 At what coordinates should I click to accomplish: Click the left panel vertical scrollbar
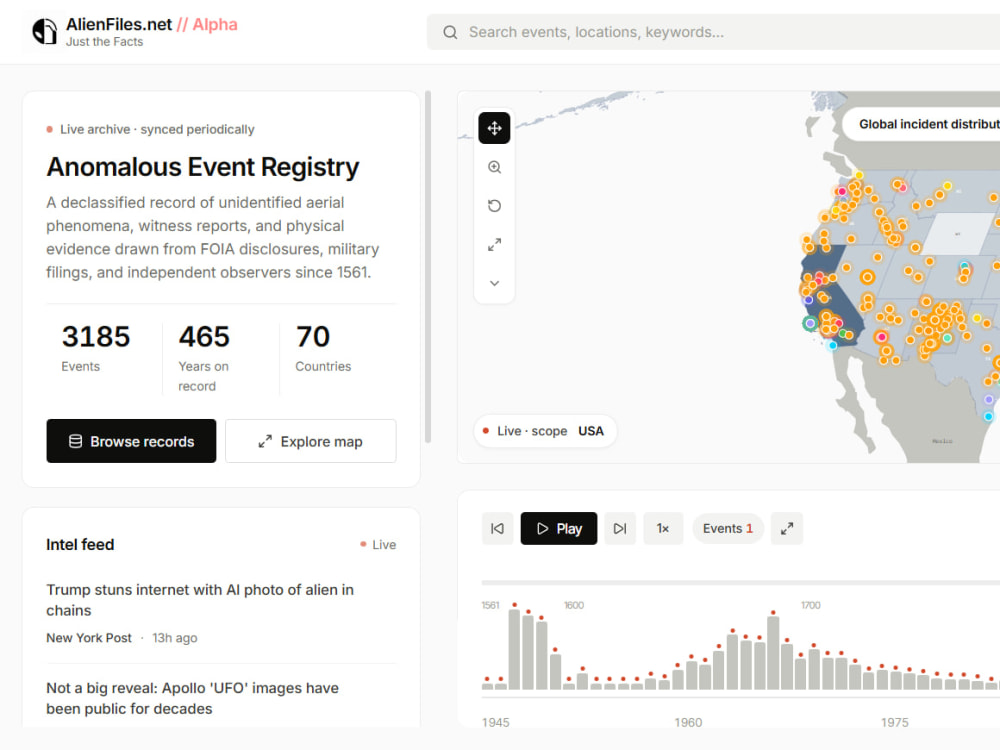(428, 267)
